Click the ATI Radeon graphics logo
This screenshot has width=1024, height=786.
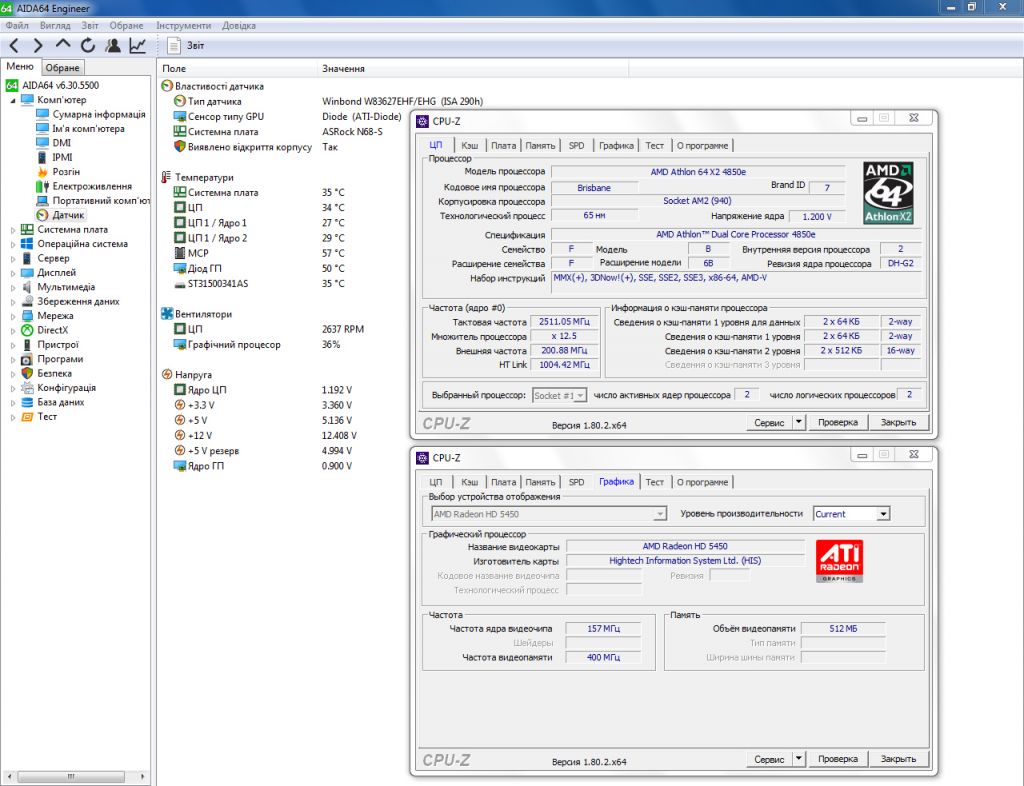coord(839,561)
